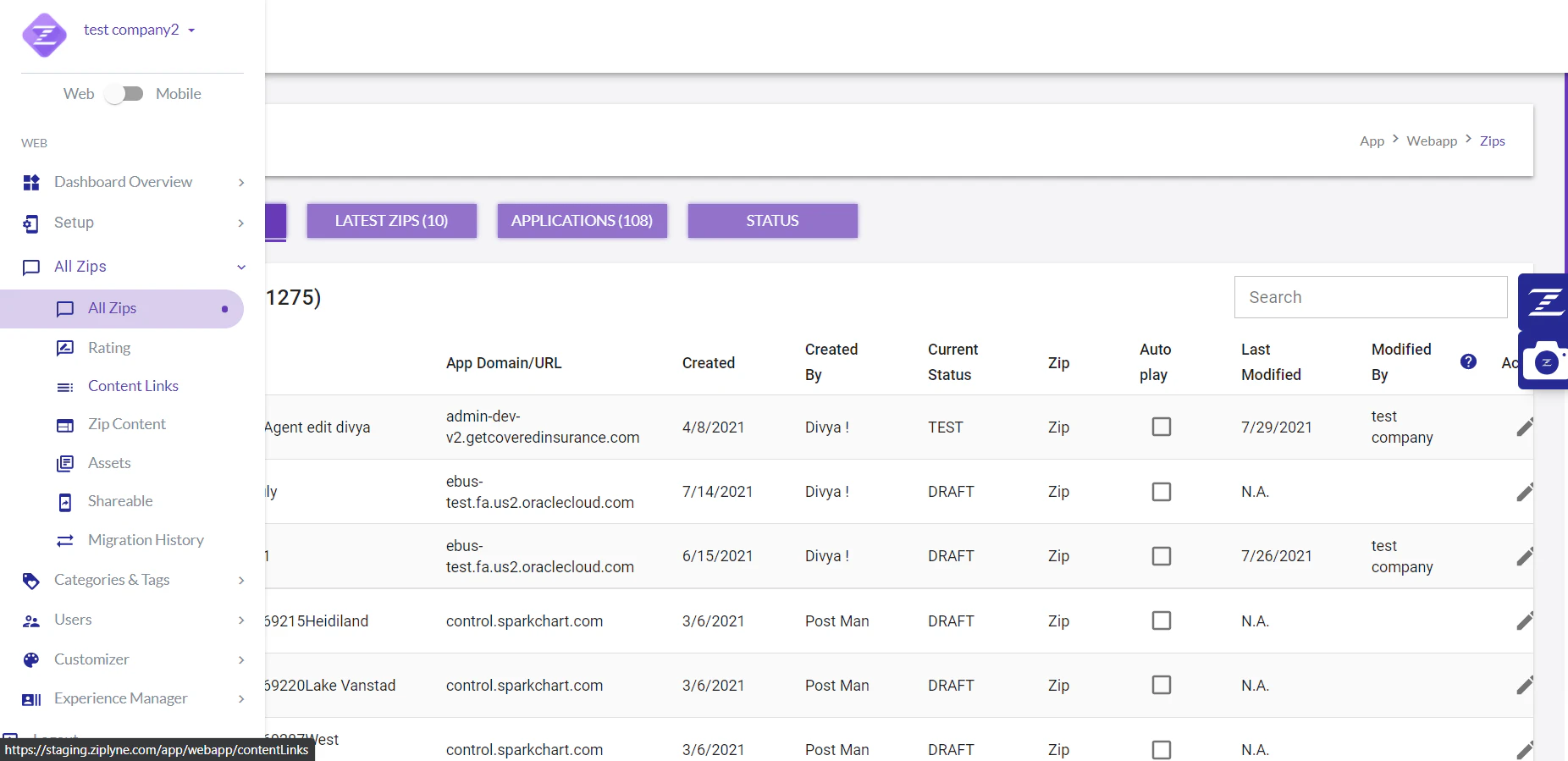Click admin-dev-v2.getcoveredinsurance.com cell
Image resolution: width=1568 pixels, height=761 pixels.
click(x=543, y=427)
